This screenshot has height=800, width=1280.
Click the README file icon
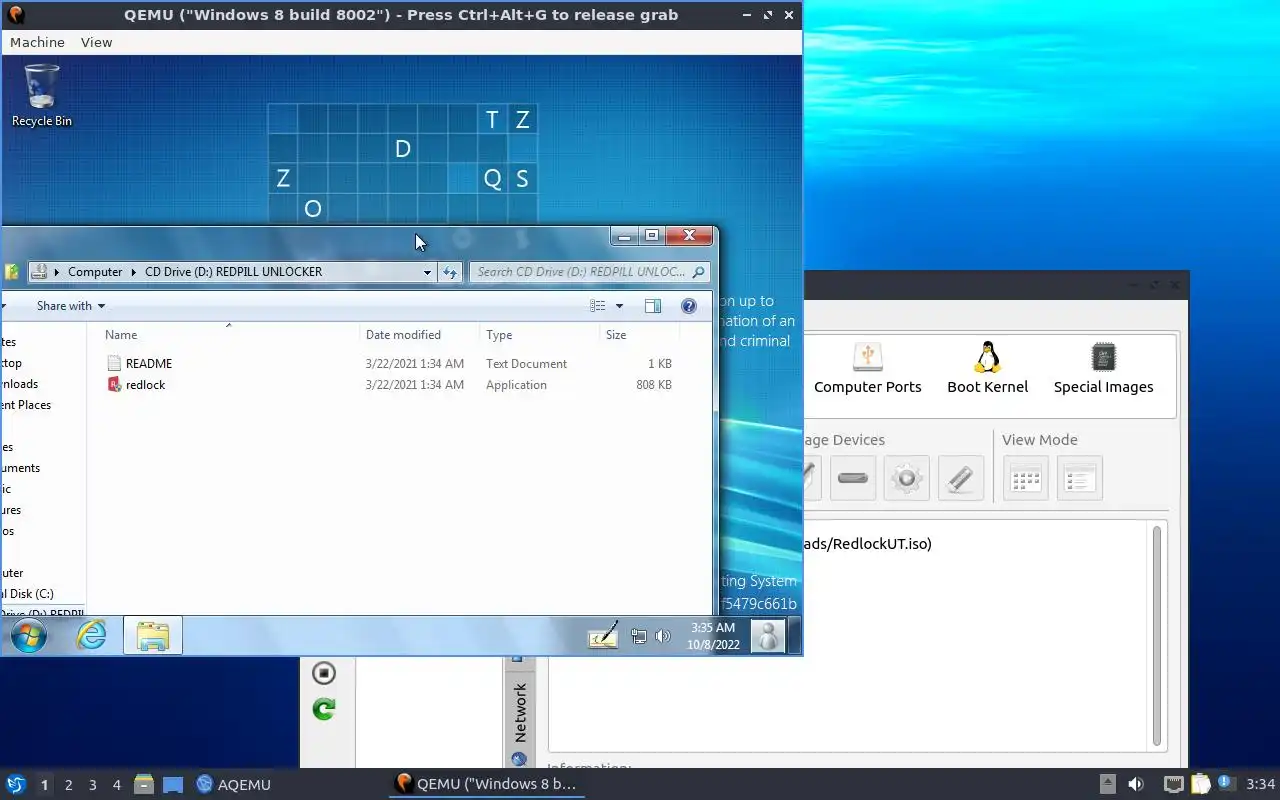114,364
